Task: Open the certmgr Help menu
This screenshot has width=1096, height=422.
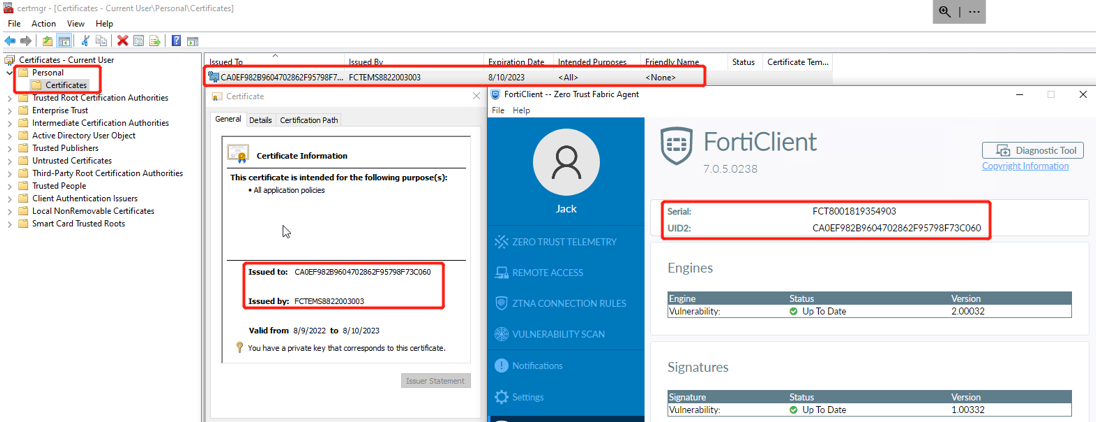Action: click(104, 24)
